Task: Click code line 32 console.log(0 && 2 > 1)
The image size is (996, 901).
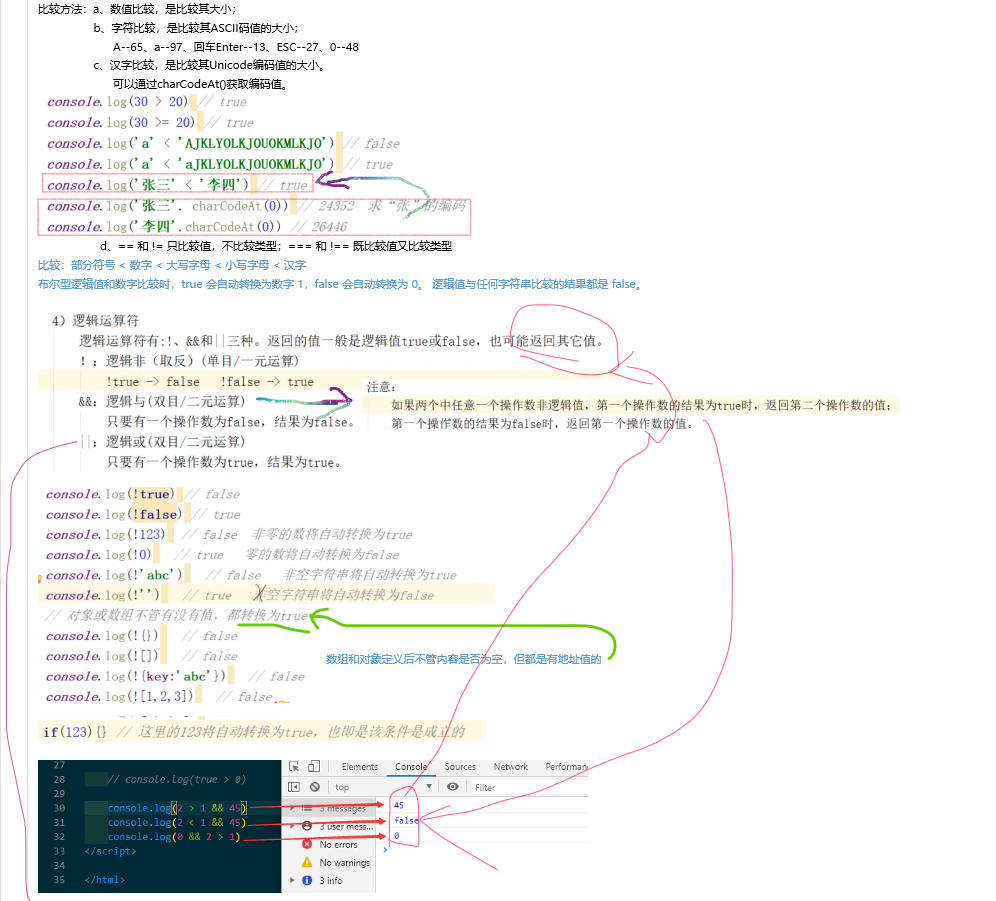Action: point(174,837)
